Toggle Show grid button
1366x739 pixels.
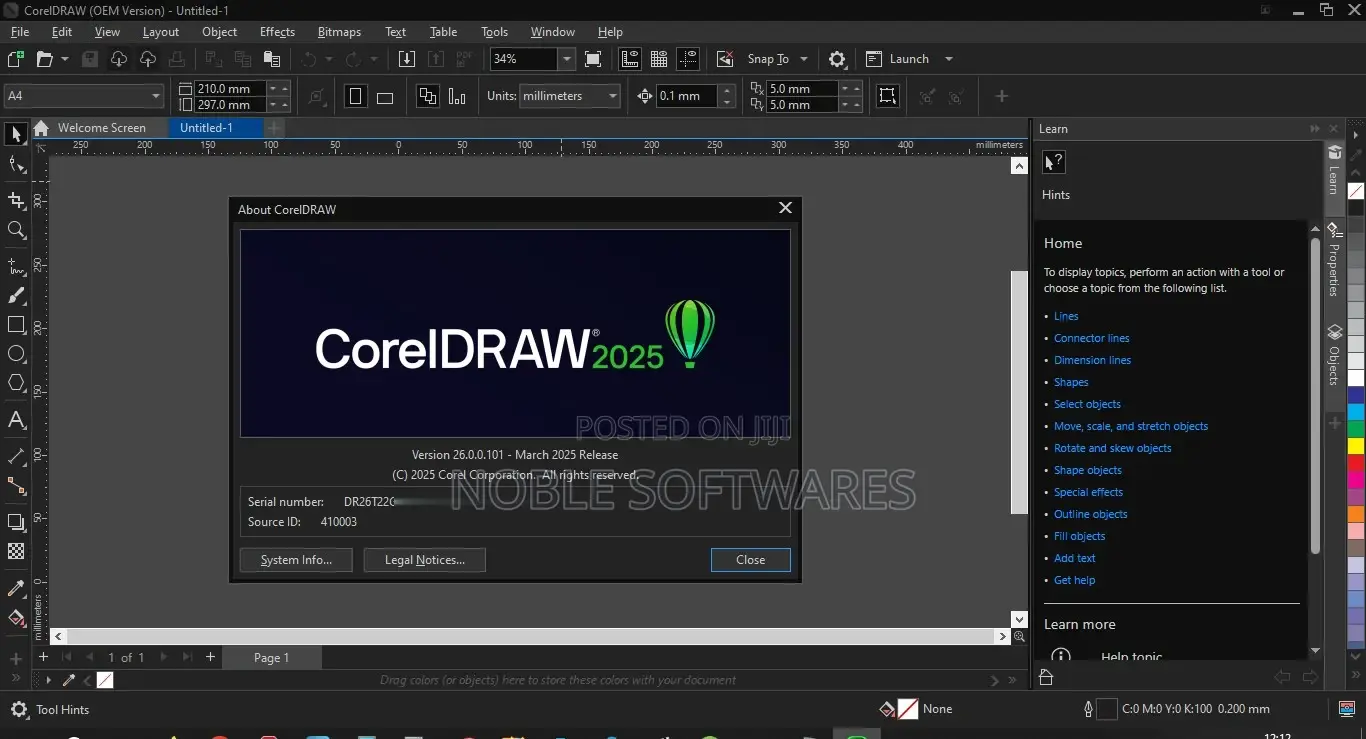click(x=659, y=59)
